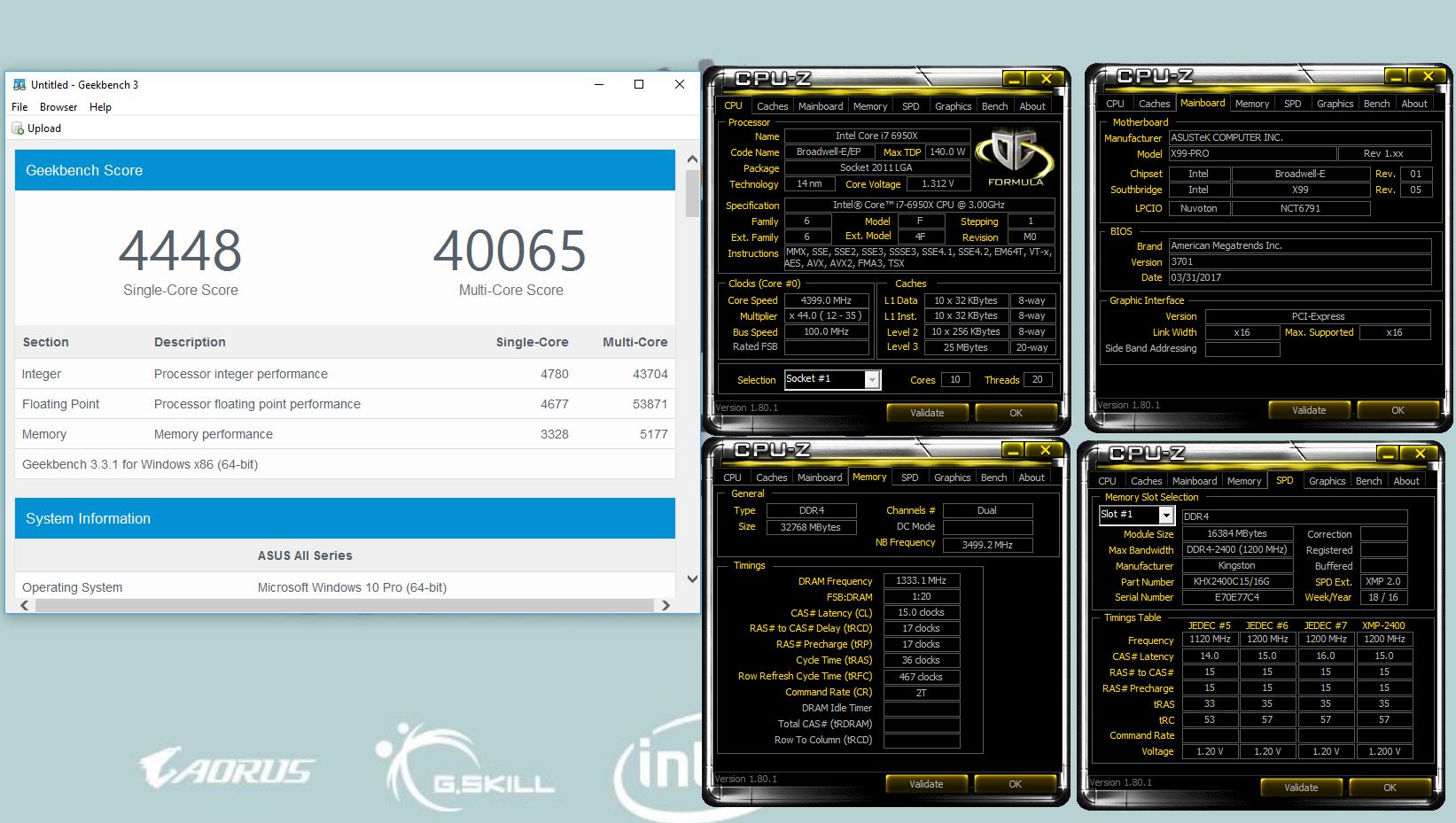Click the System Information section header
Viewport: 1456px width, 823px height.
[x=345, y=518]
